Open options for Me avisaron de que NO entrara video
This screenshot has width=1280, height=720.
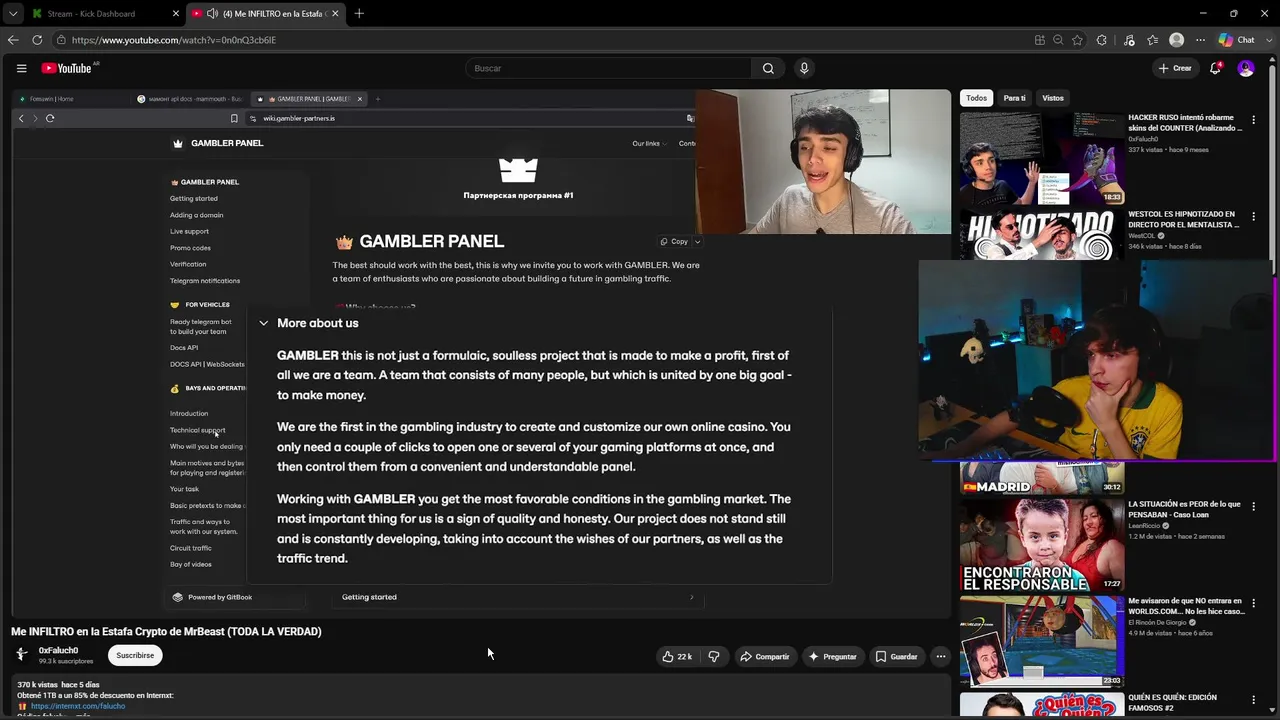(1254, 604)
